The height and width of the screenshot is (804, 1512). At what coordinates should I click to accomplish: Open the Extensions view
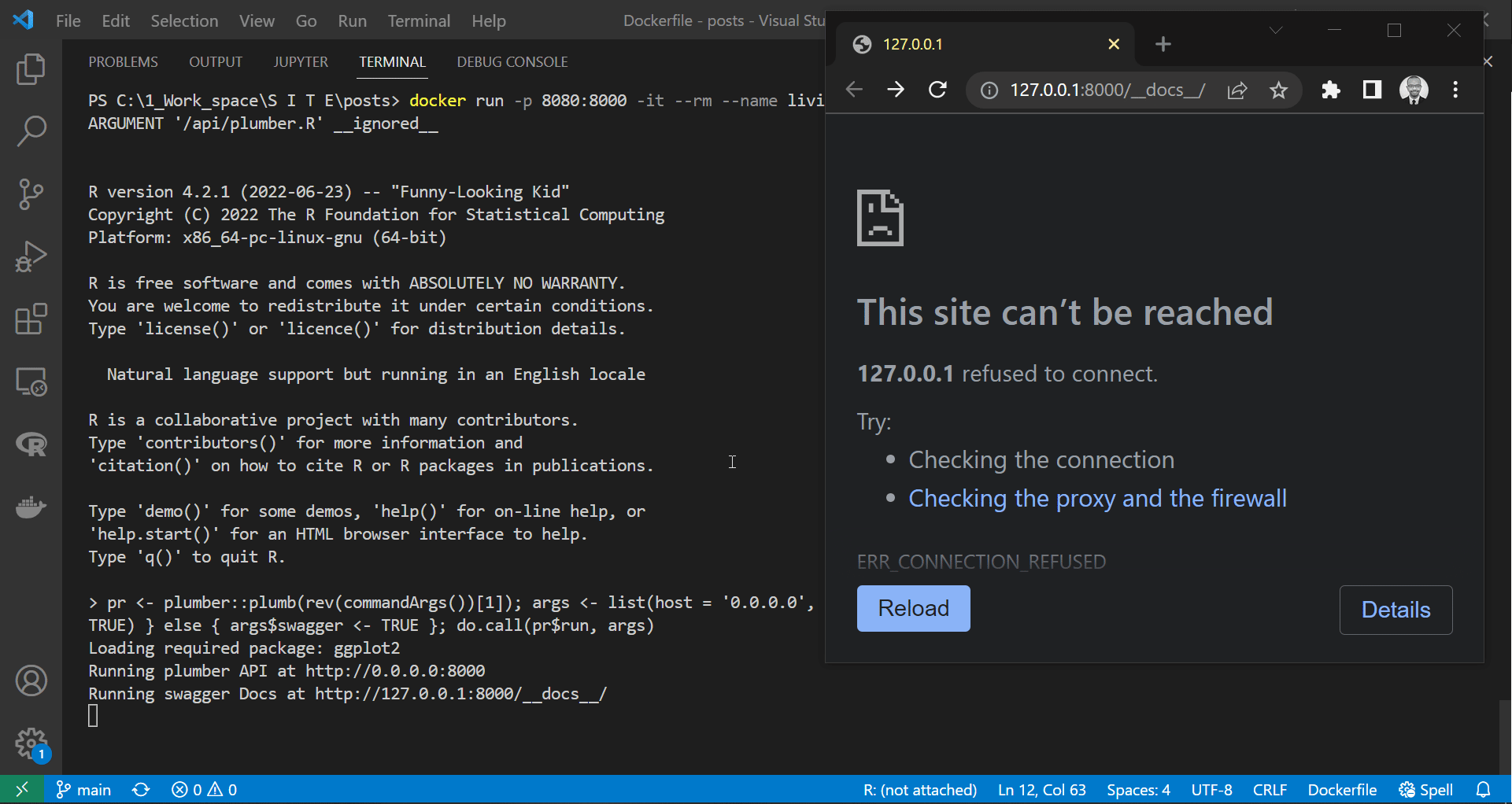(x=31, y=319)
